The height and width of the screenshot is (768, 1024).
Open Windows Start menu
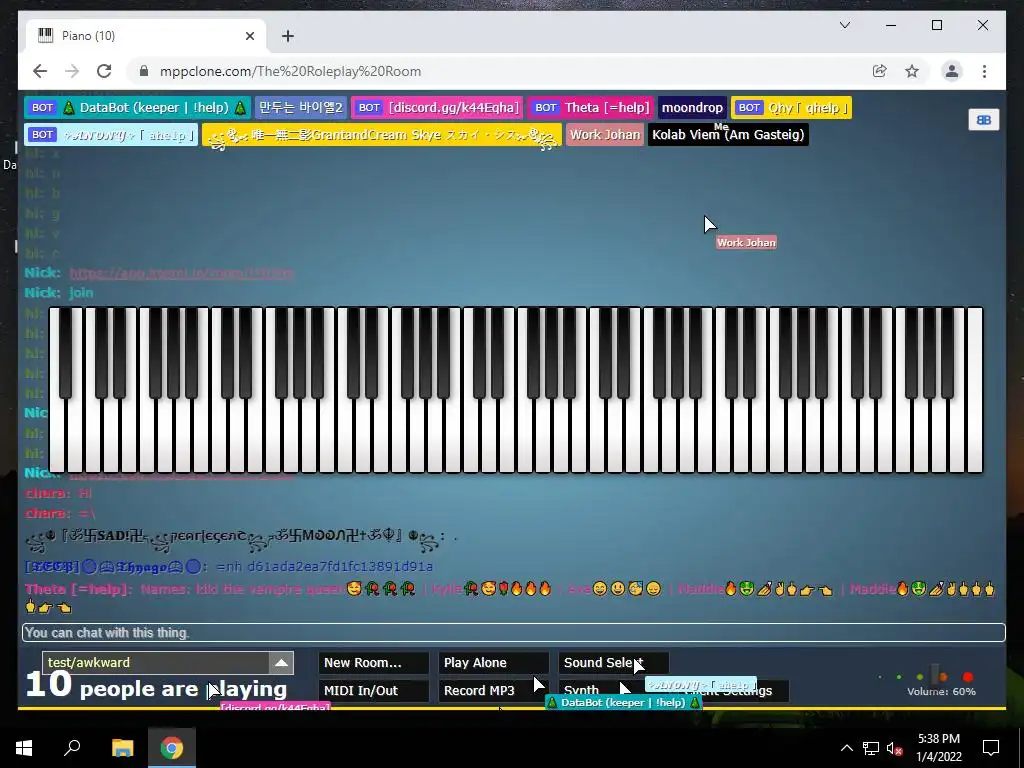pyautogui.click(x=24, y=748)
